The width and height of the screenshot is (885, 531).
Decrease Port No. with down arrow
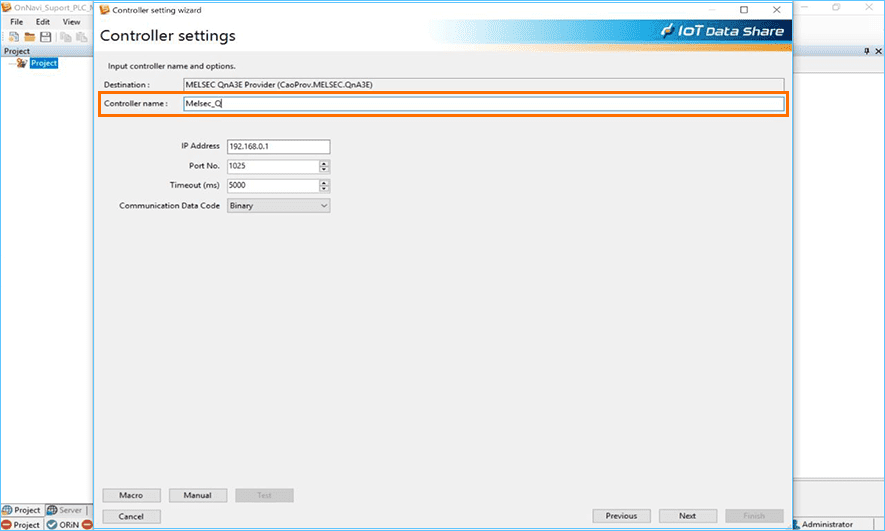pos(324,169)
